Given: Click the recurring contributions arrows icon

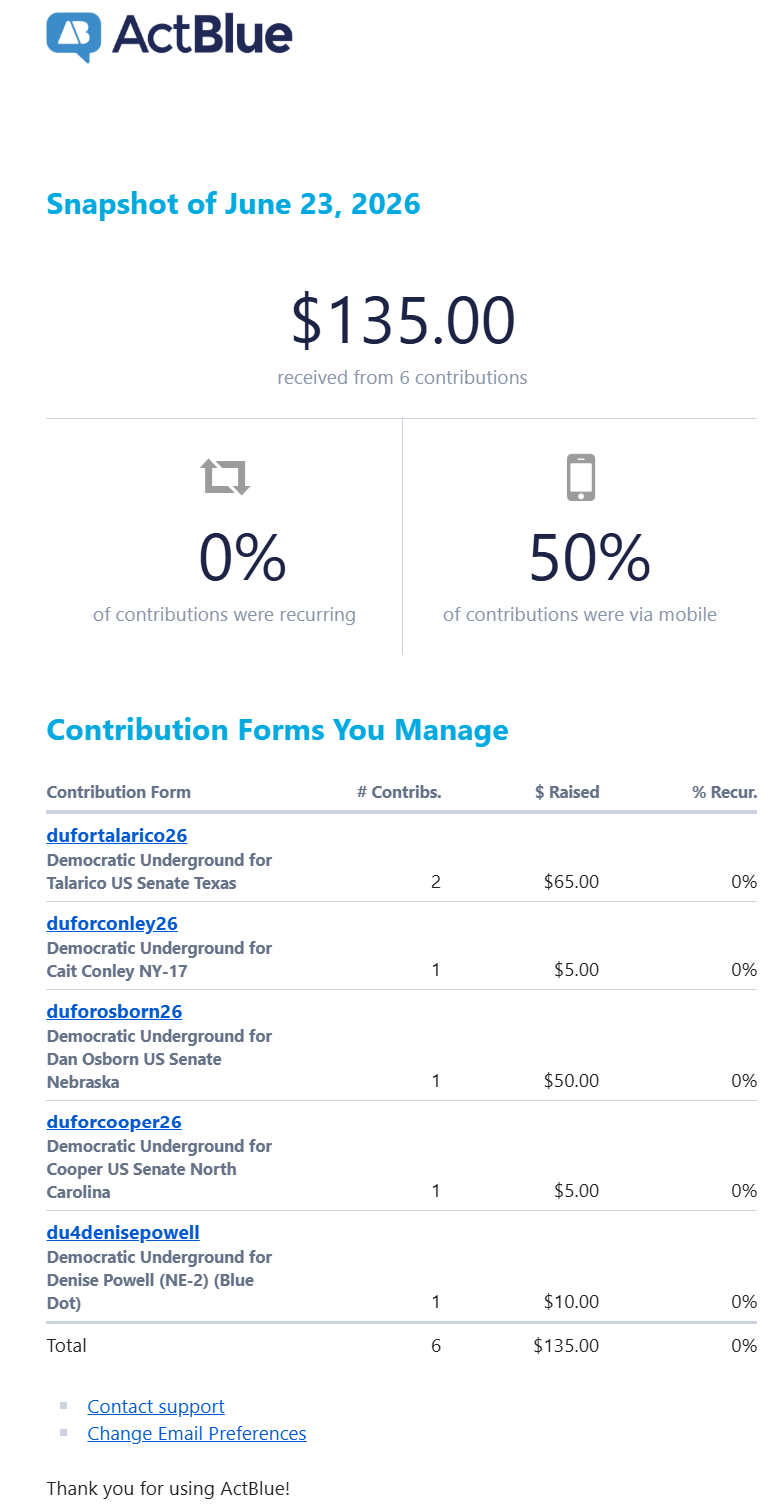Looking at the screenshot, I should 225,477.
